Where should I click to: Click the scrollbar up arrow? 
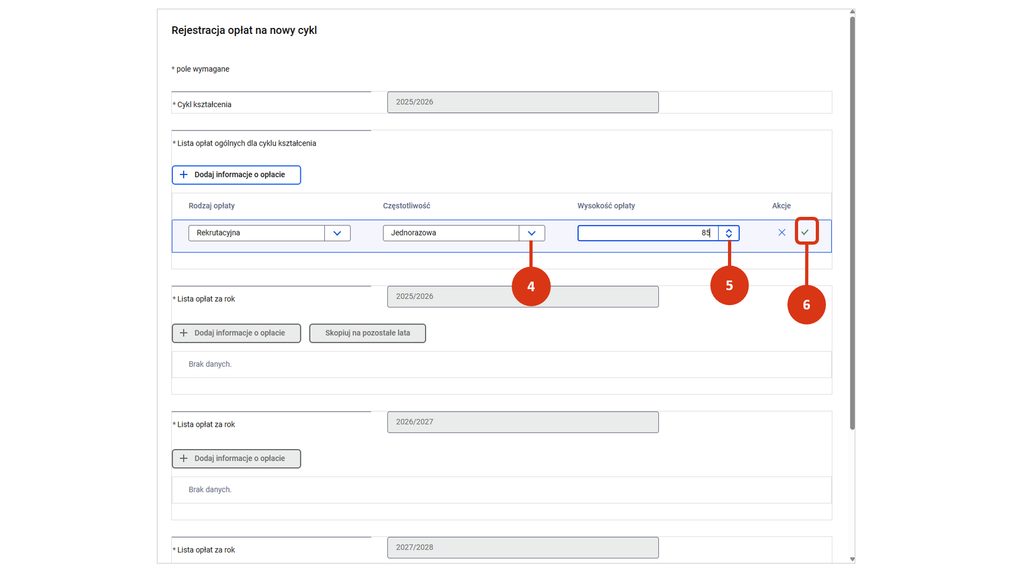pos(852,12)
